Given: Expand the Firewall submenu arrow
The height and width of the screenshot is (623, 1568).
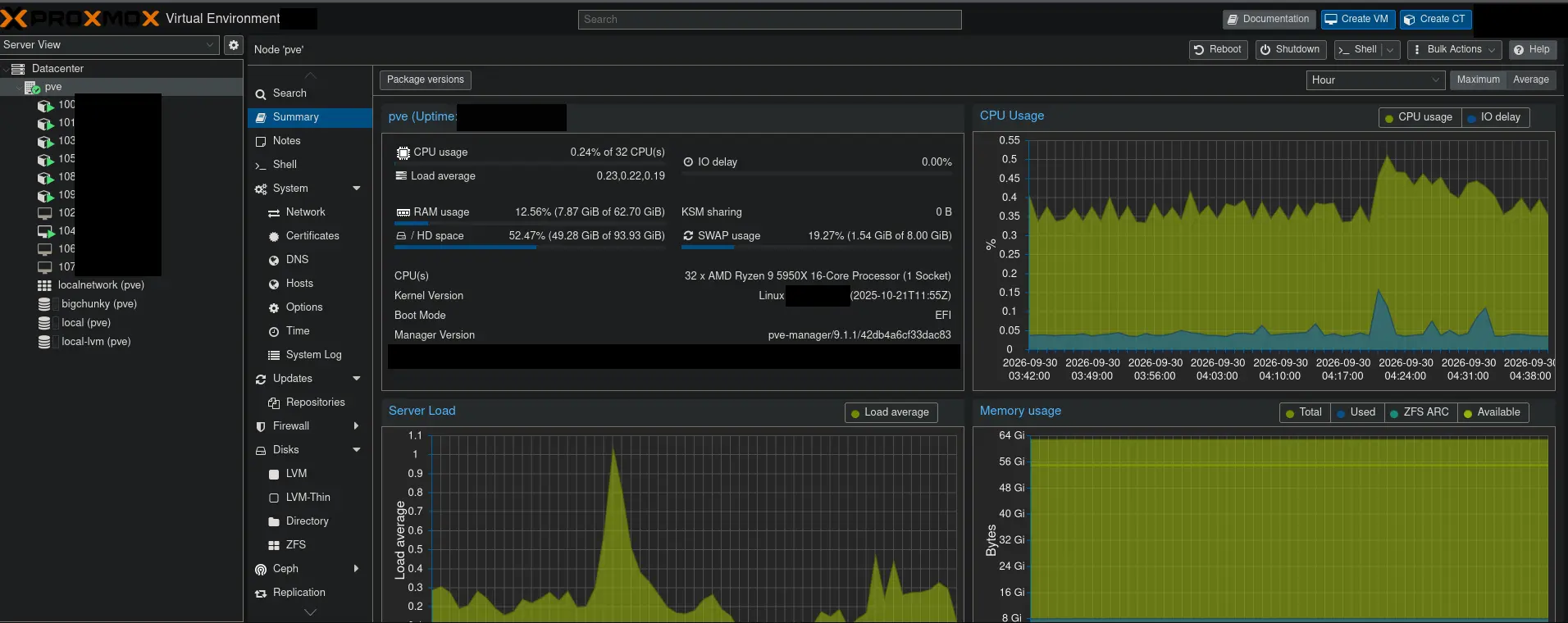Looking at the screenshot, I should (x=357, y=426).
